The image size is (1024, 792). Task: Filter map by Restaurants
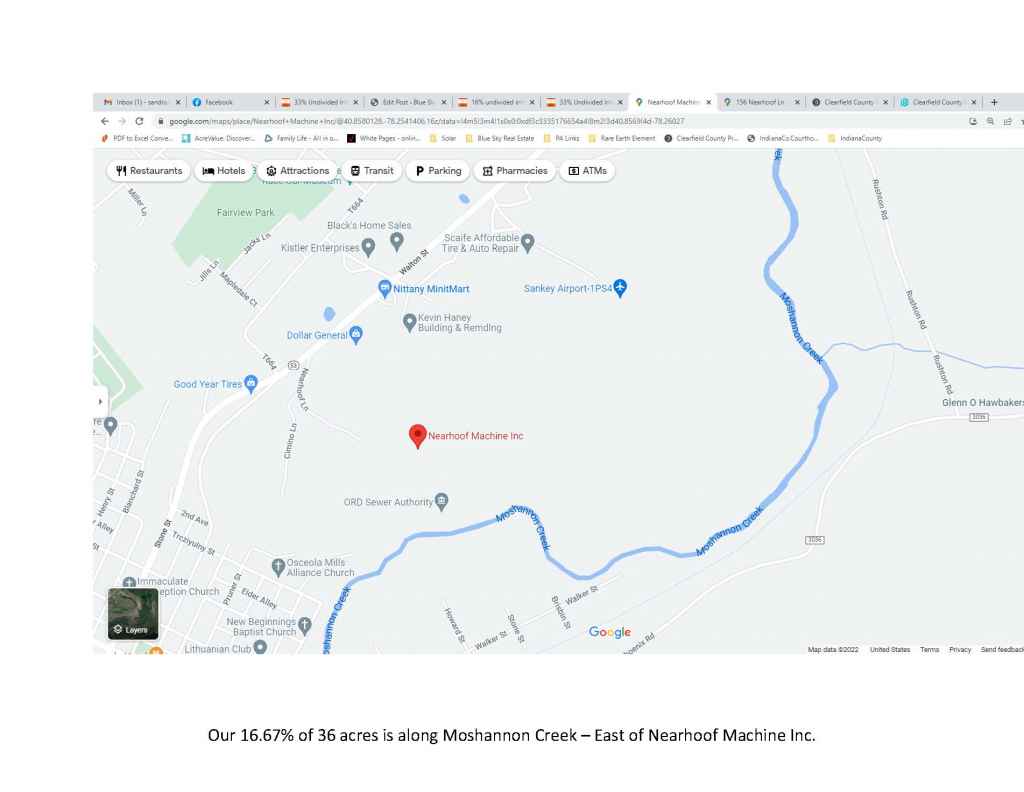[x=149, y=171]
